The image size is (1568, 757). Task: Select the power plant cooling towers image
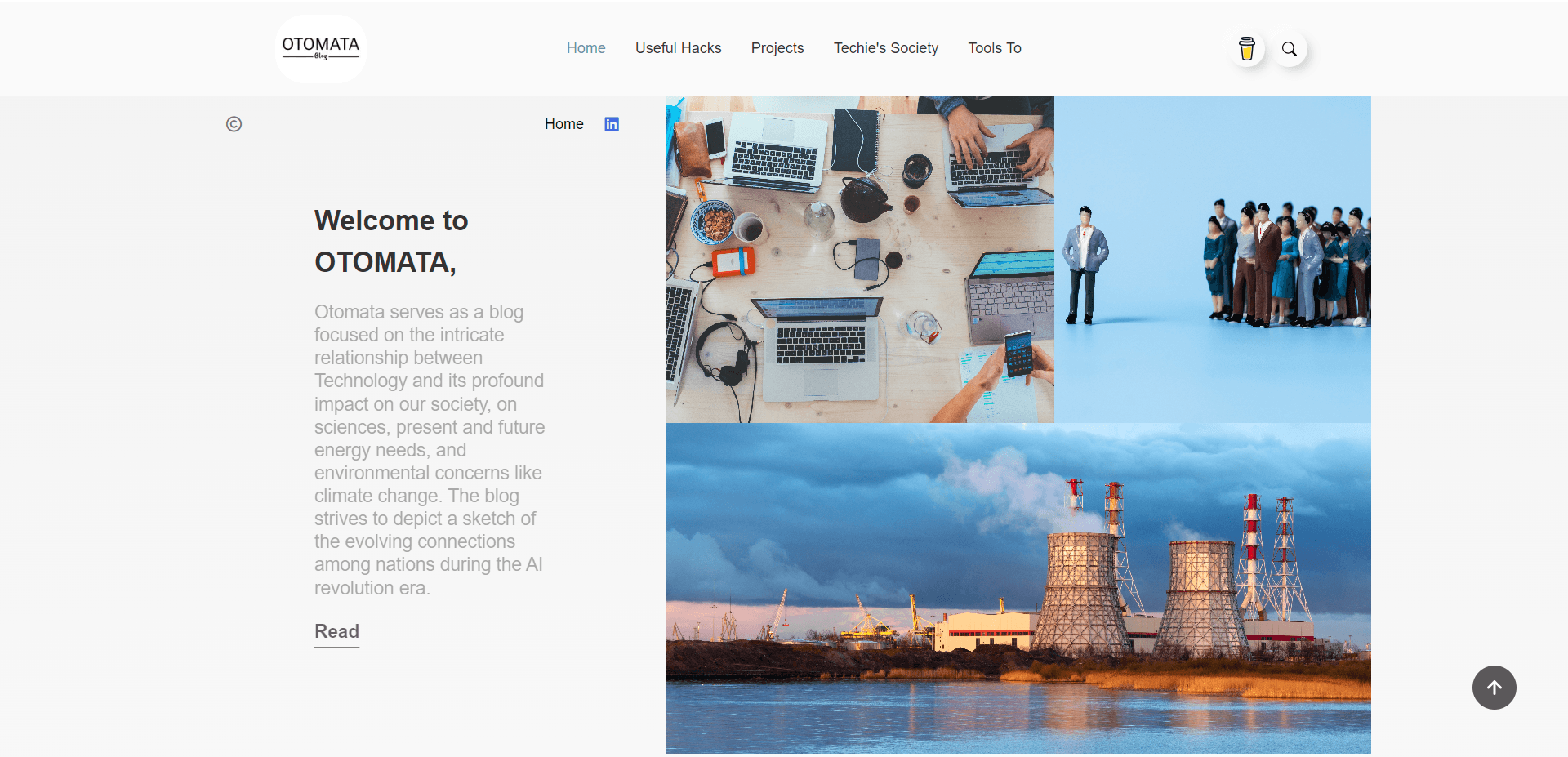(1018, 588)
